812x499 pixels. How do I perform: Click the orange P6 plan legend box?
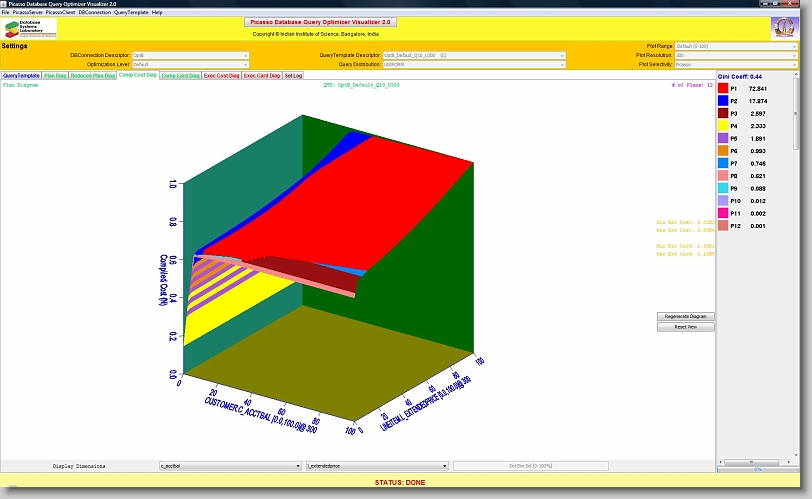tap(723, 151)
